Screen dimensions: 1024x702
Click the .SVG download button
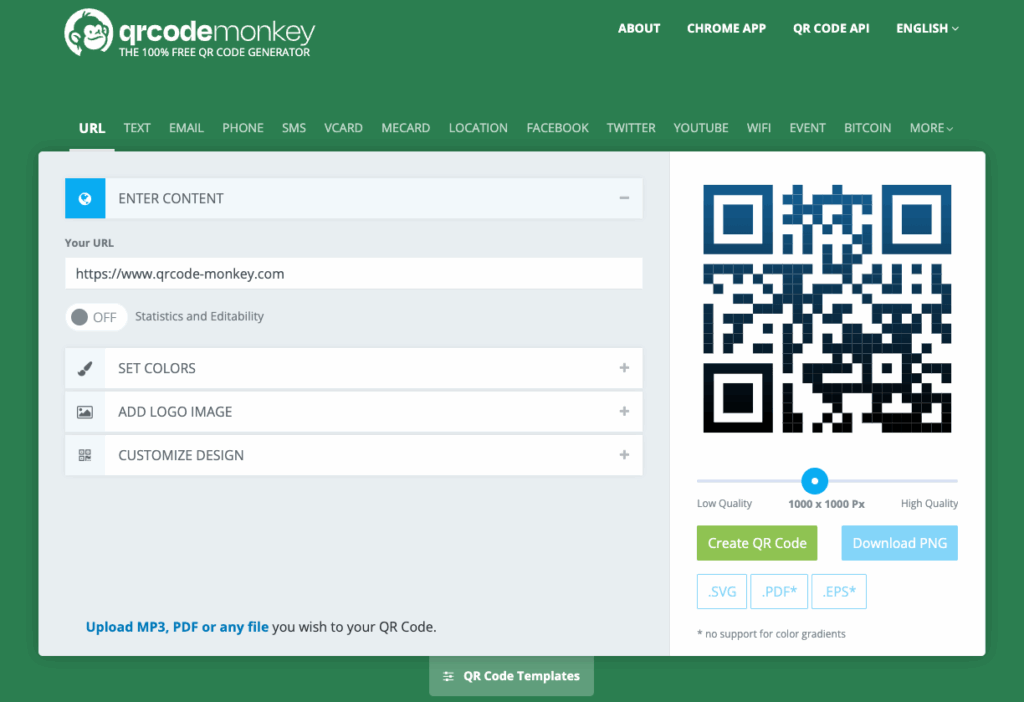click(721, 591)
